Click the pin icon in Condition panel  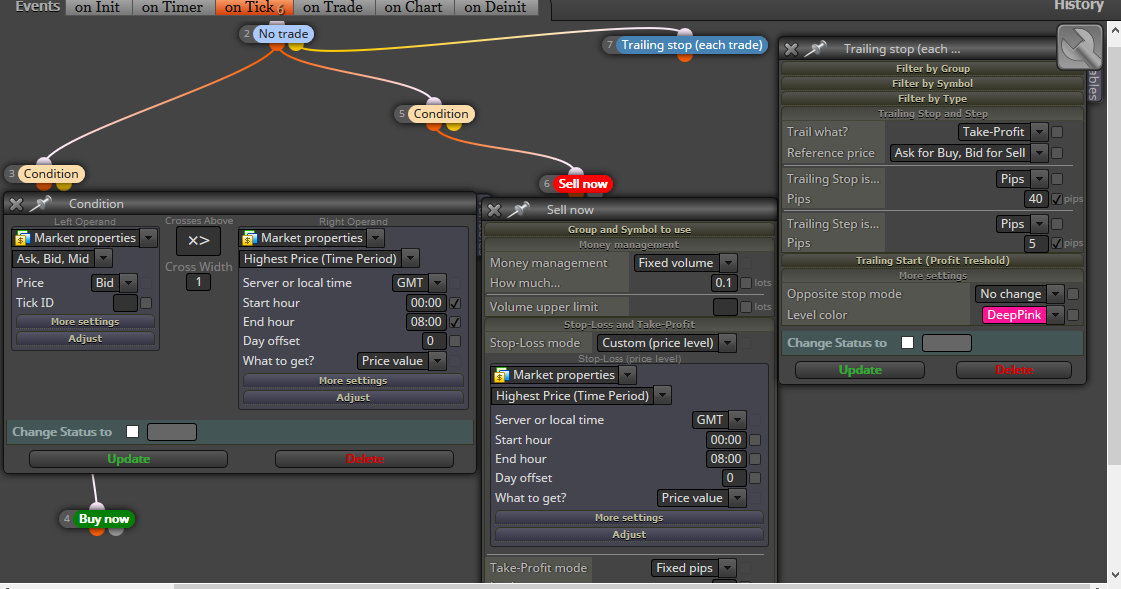[41, 204]
